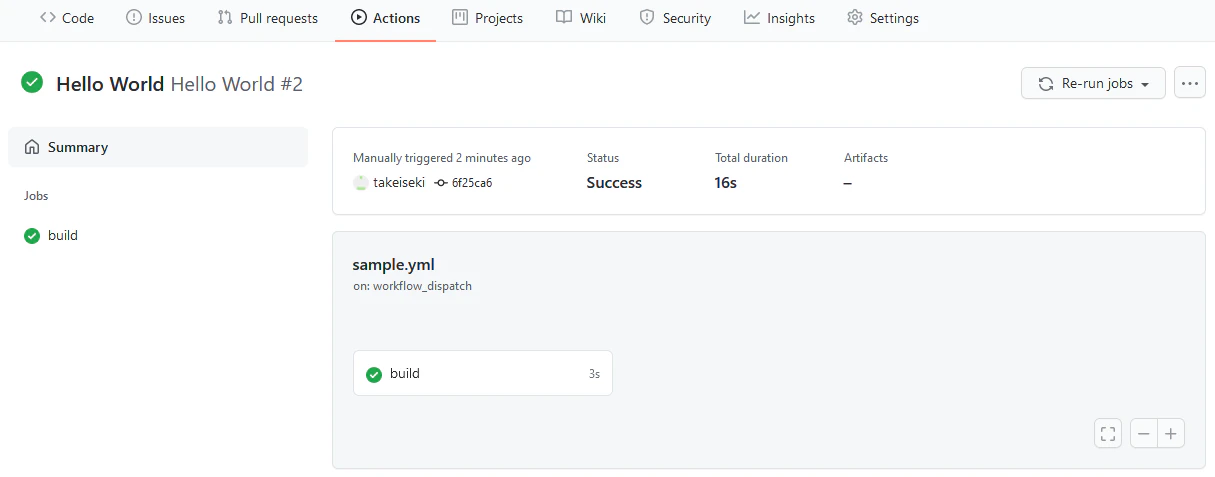Viewport: 1215px width, 477px height.
Task: Click the Manually triggered 2 minutes ago text
Action: [x=442, y=158]
